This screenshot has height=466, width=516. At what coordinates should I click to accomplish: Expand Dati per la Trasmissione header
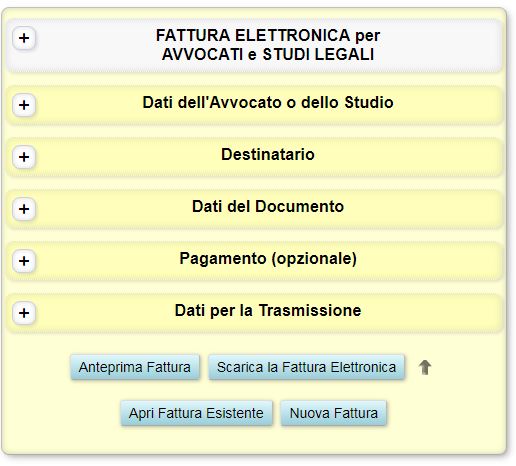[x=254, y=313]
